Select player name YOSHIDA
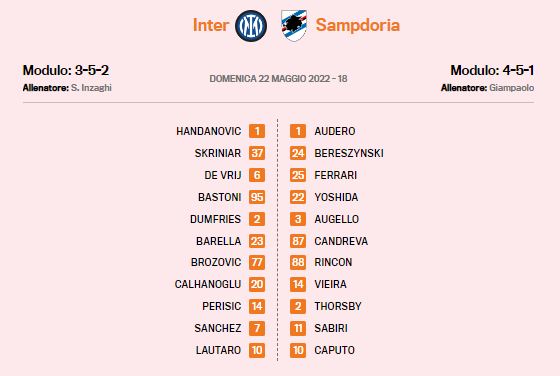The image size is (560, 376). click(x=336, y=197)
